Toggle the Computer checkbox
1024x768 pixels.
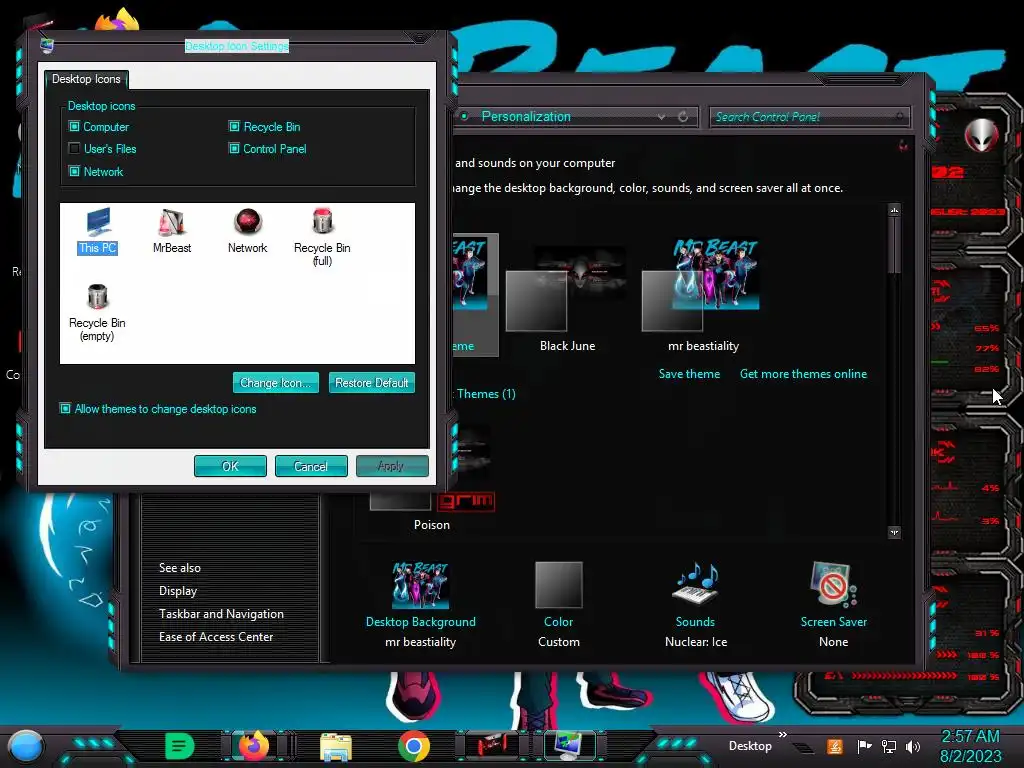[x=74, y=127]
